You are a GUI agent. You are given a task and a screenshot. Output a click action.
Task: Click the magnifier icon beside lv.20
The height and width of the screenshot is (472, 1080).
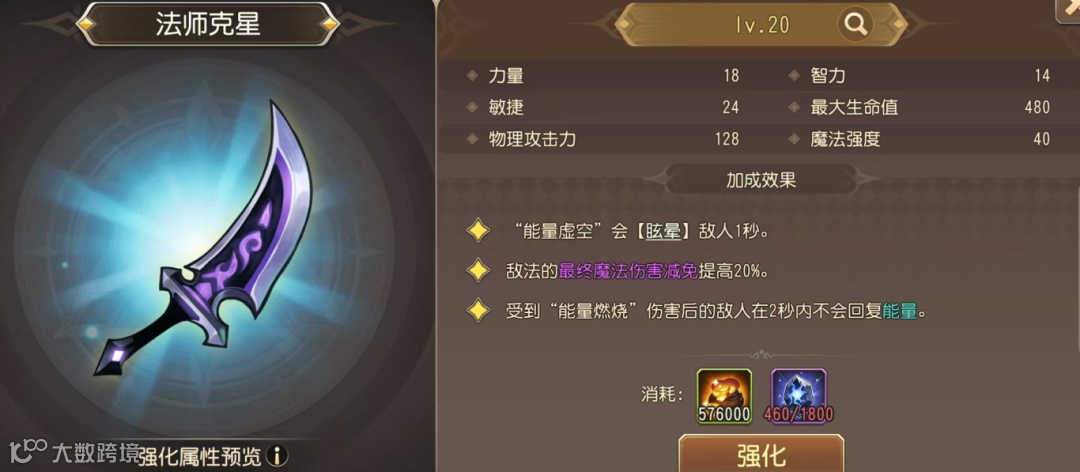pyautogui.click(x=855, y=25)
